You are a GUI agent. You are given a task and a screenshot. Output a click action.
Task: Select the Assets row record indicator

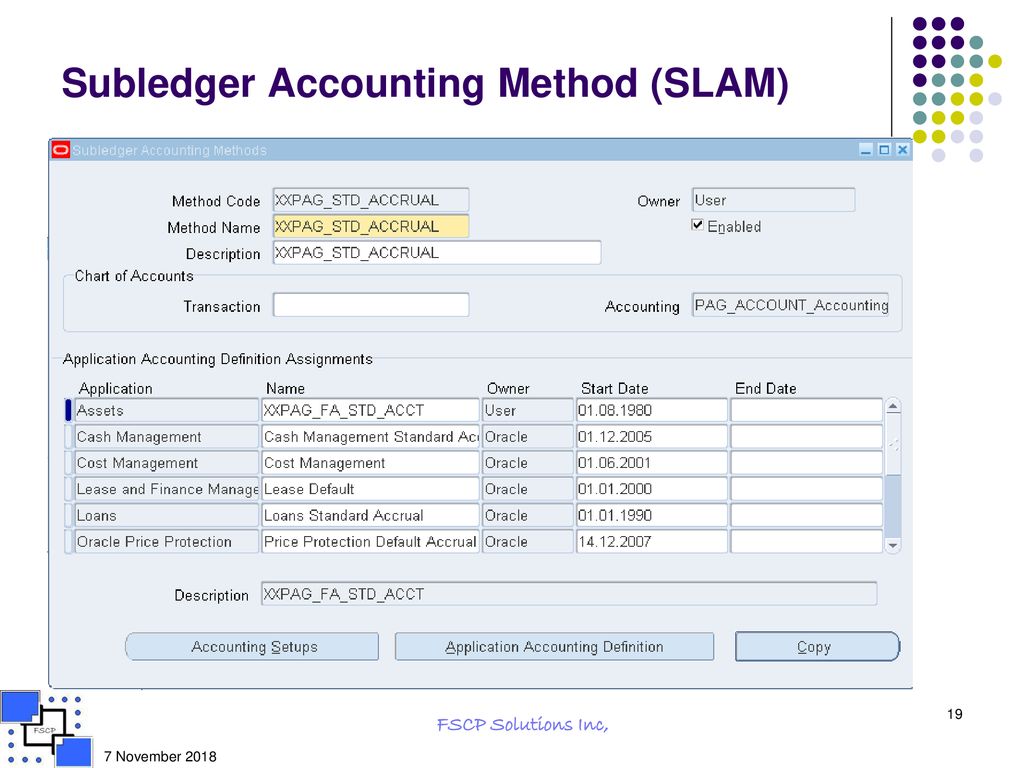click(69, 410)
